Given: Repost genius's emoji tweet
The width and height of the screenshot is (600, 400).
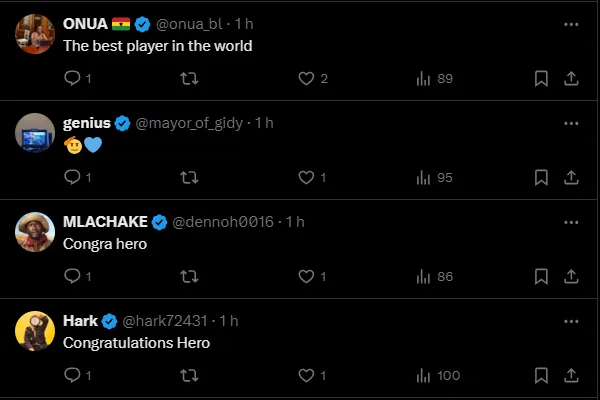Looking at the screenshot, I should point(189,177).
